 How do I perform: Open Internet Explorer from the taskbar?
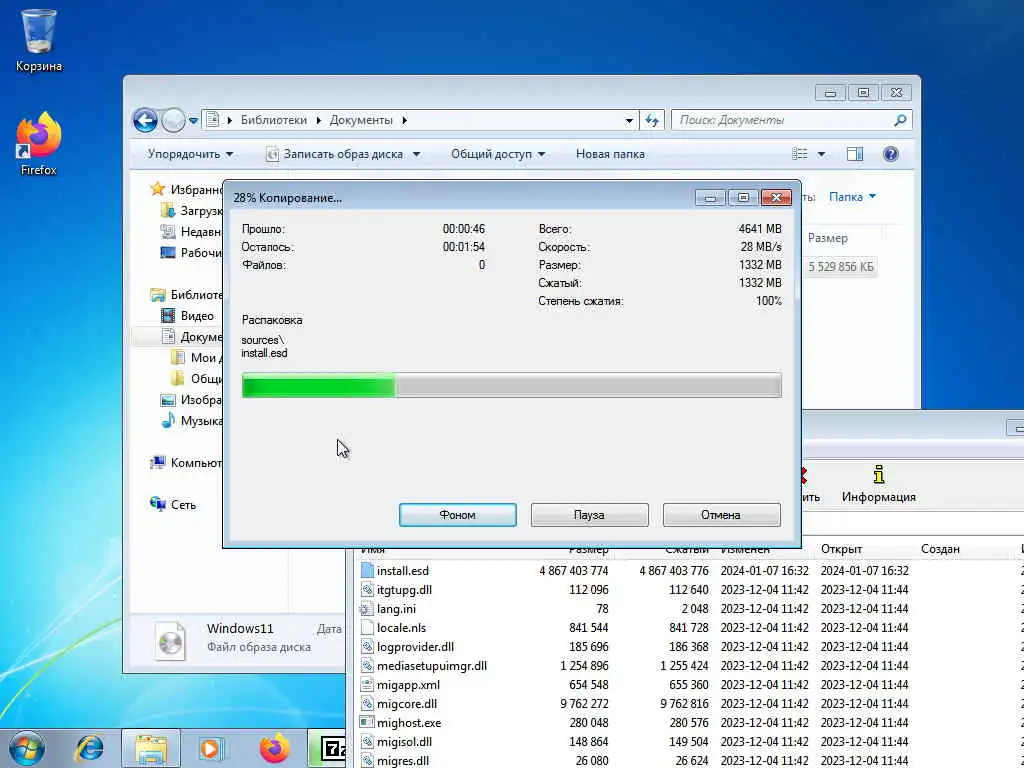click(89, 748)
